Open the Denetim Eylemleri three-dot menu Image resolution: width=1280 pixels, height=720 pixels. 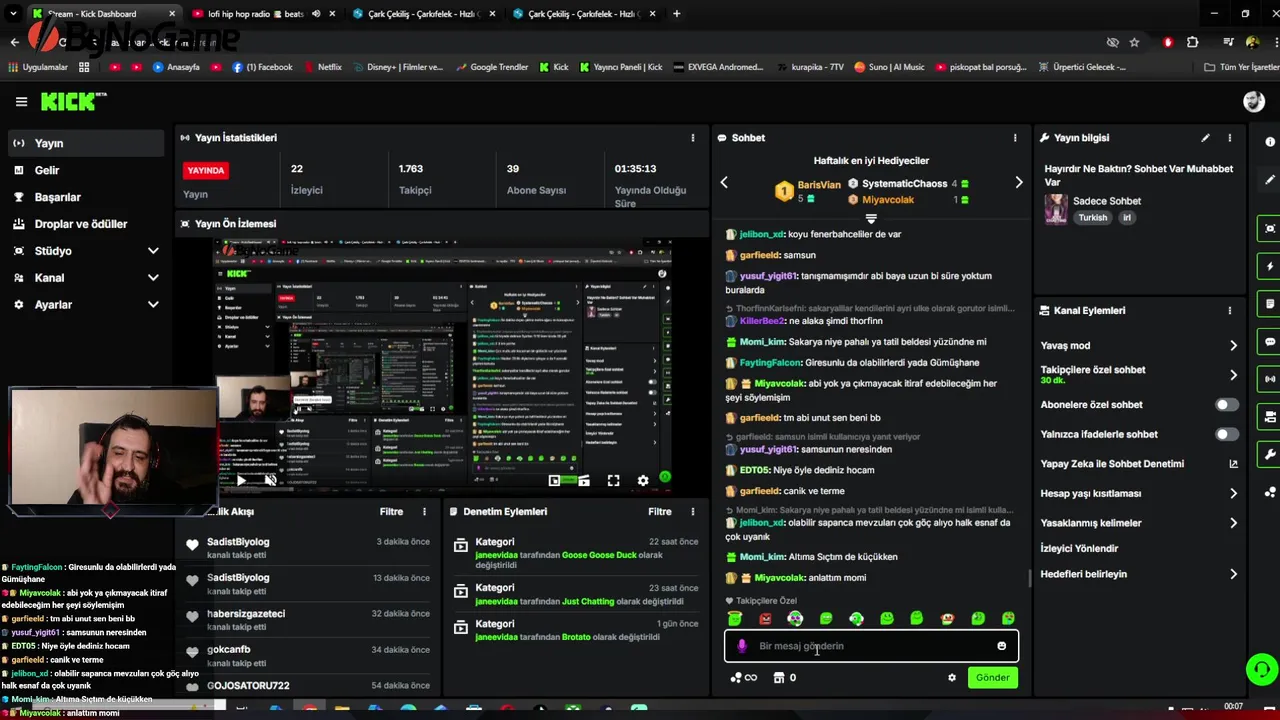[693, 511]
